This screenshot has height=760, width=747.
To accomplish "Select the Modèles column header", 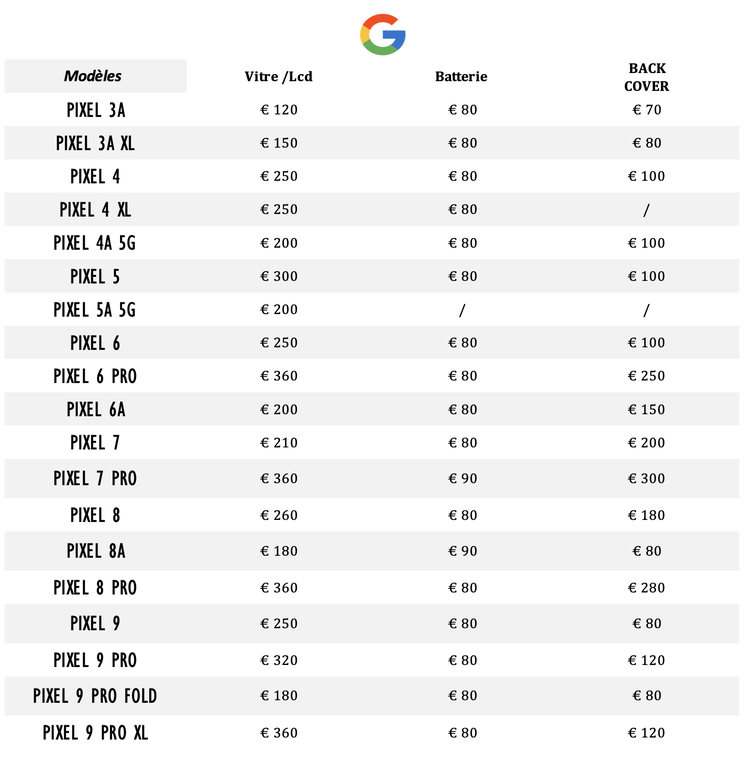I will pos(93,76).
